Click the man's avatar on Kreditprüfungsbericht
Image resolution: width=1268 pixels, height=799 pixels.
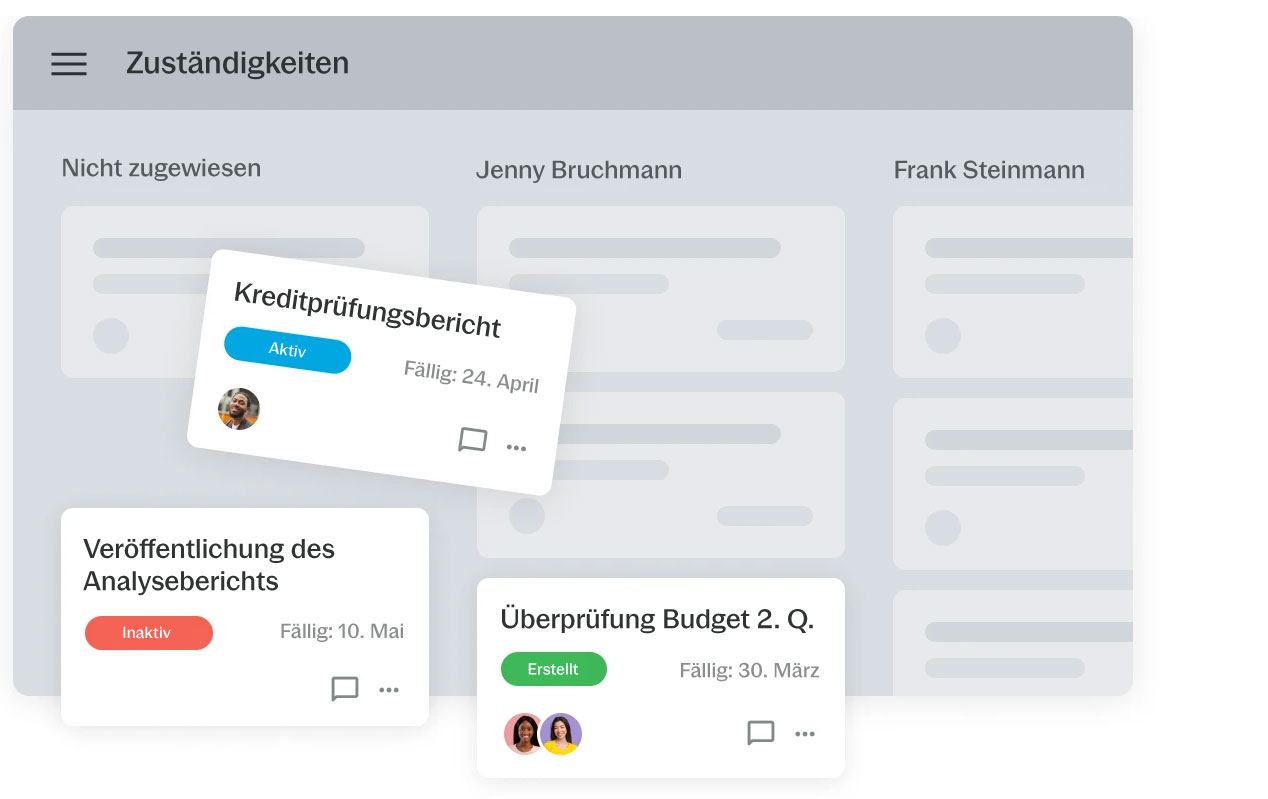click(x=239, y=409)
